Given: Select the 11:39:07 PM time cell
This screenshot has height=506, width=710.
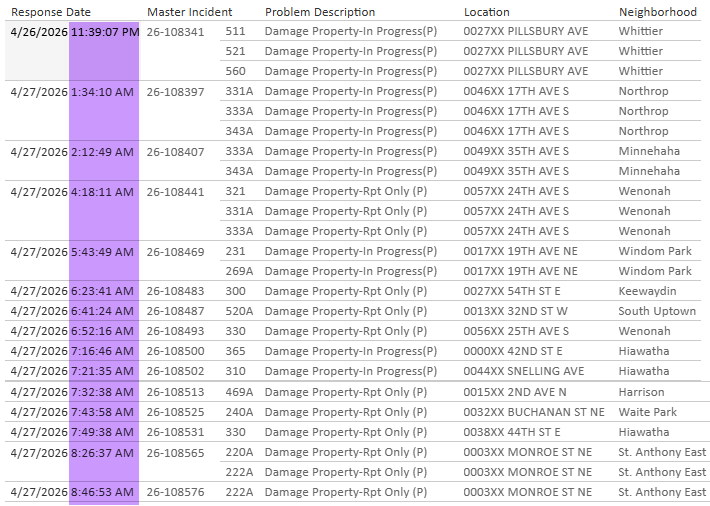Looking at the screenshot, I should coord(105,32).
